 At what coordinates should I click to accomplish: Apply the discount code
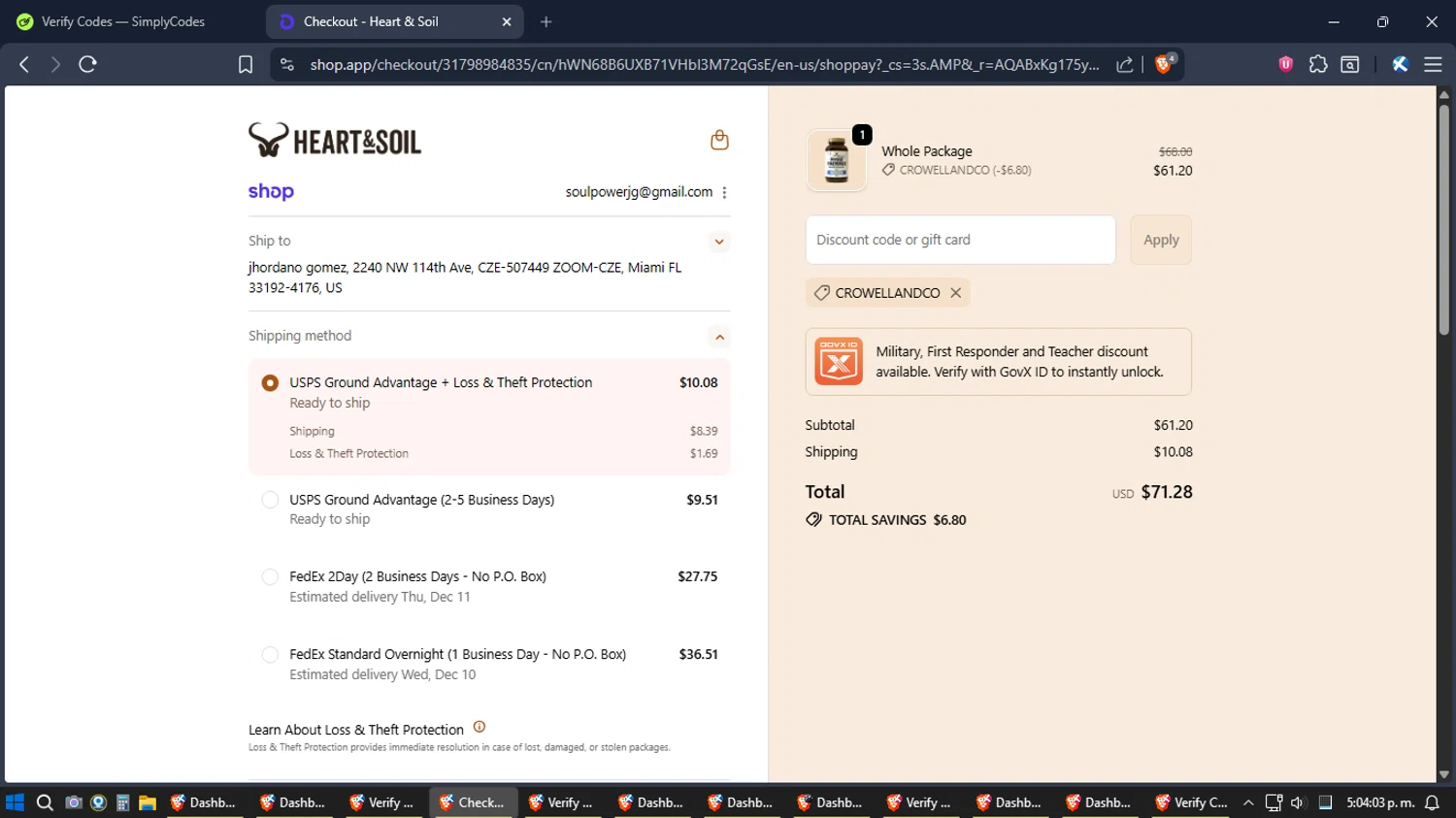pyautogui.click(x=1161, y=240)
